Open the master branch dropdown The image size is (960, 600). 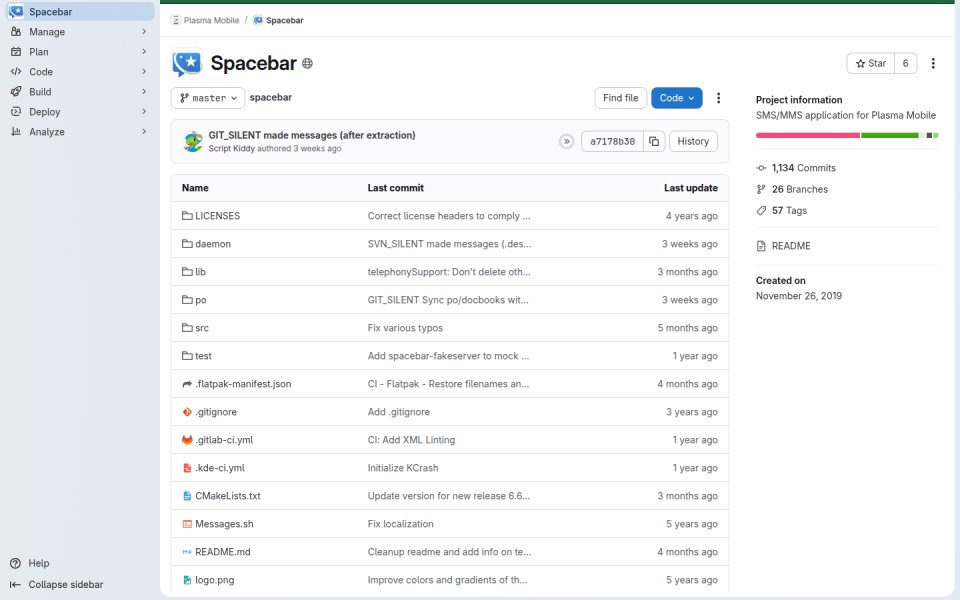208,98
